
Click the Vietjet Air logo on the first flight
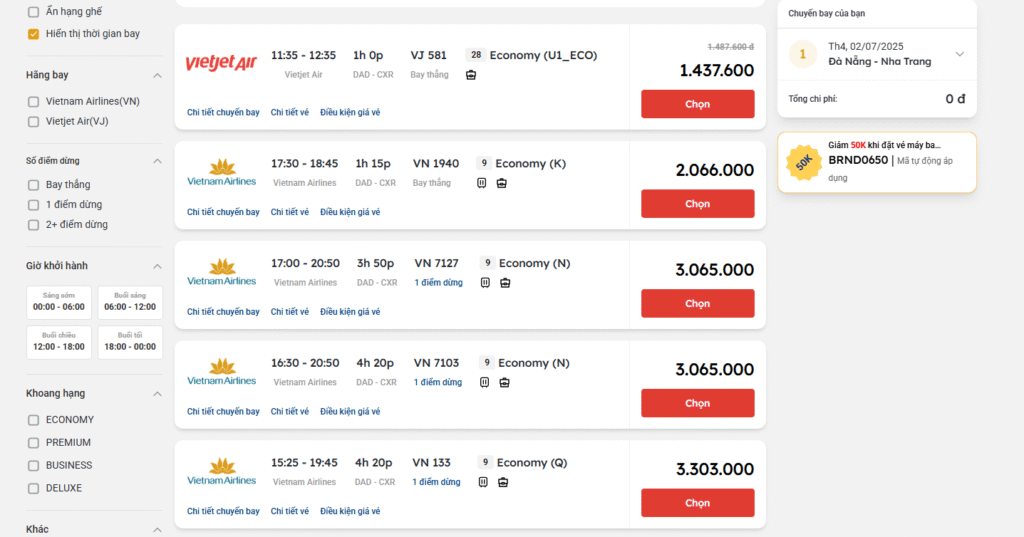pos(221,63)
